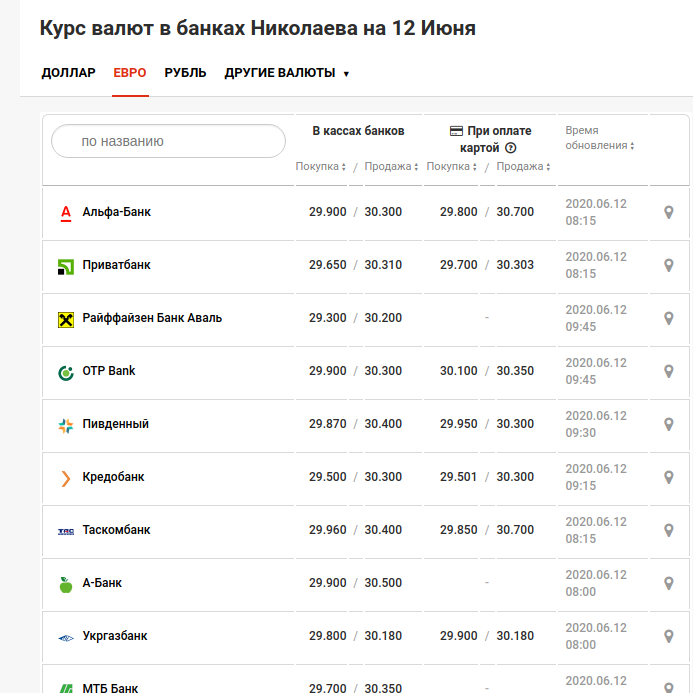The width and height of the screenshot is (693, 693).
Task: Click Приватбанк cash sell rate 30.310
Action: point(383,265)
